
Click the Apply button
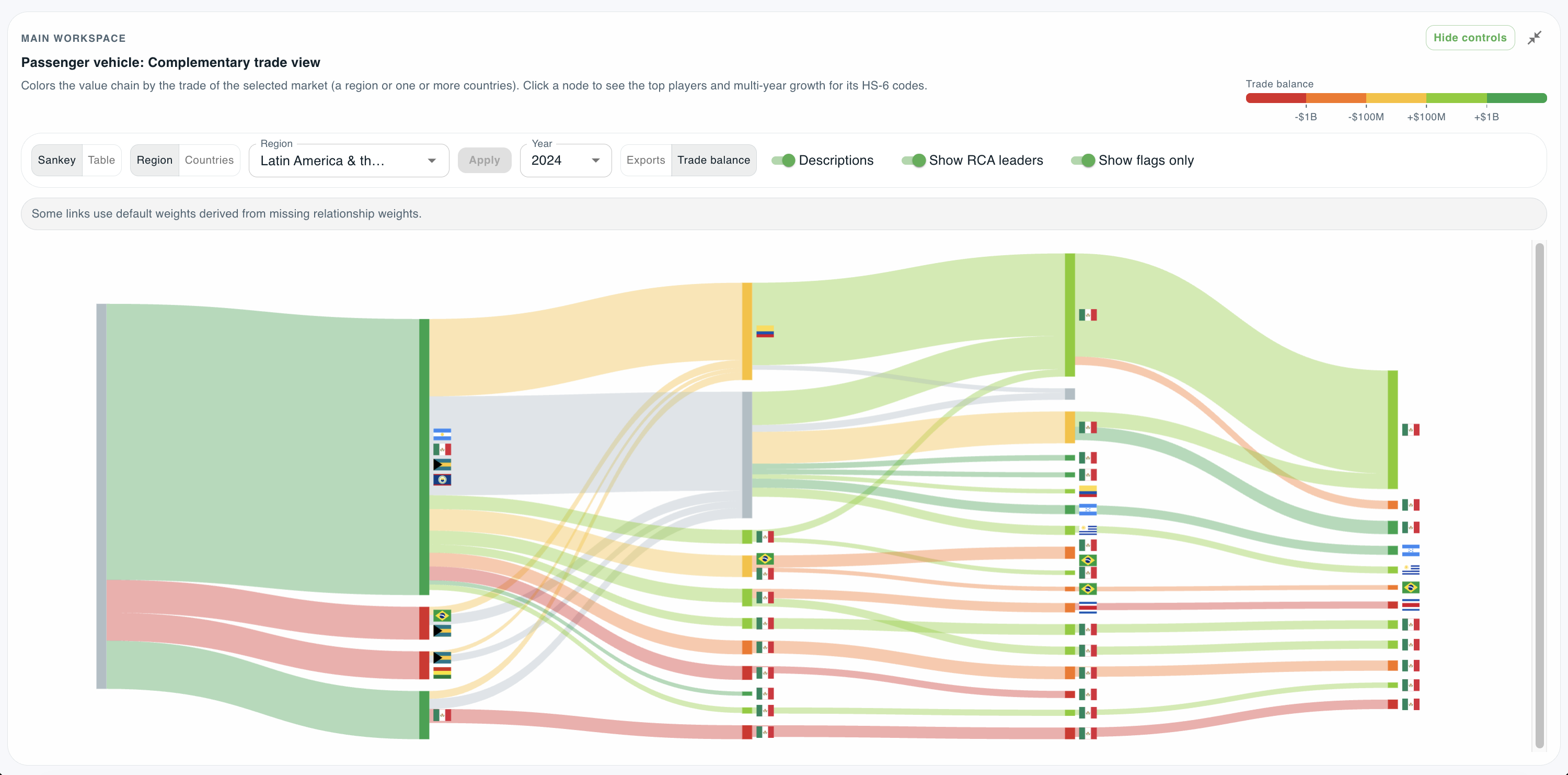click(485, 161)
